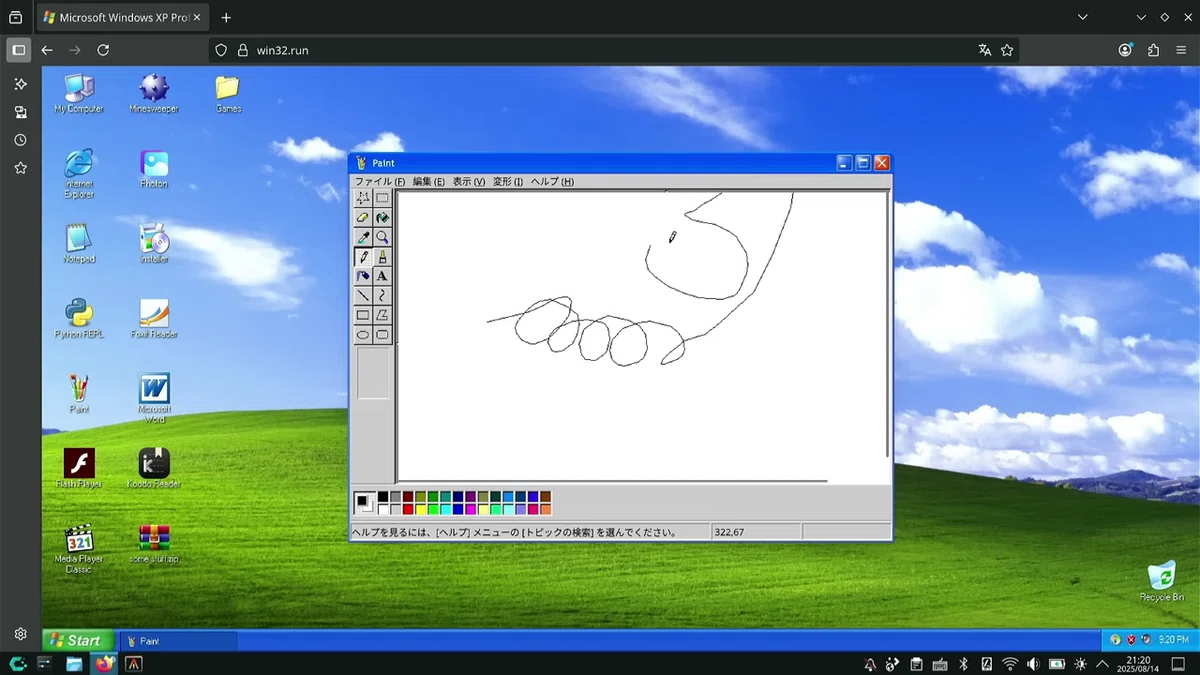
Task: Launch Microsoft Word desktop shortcut
Action: (154, 398)
